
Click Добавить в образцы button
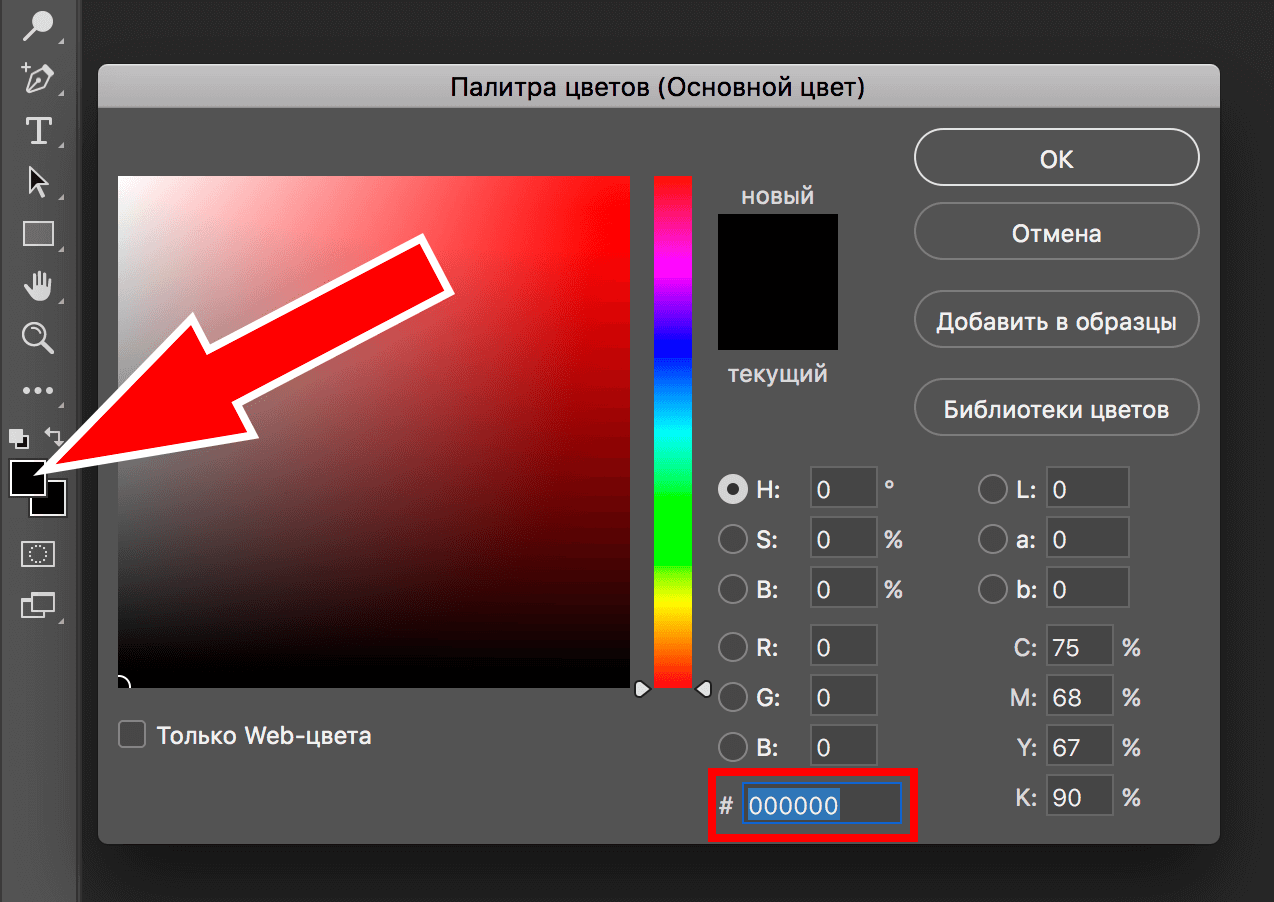pos(1056,322)
